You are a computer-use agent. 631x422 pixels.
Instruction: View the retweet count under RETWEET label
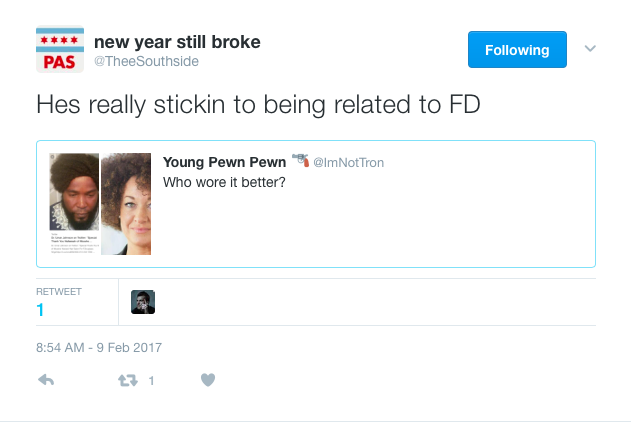pos(40,310)
